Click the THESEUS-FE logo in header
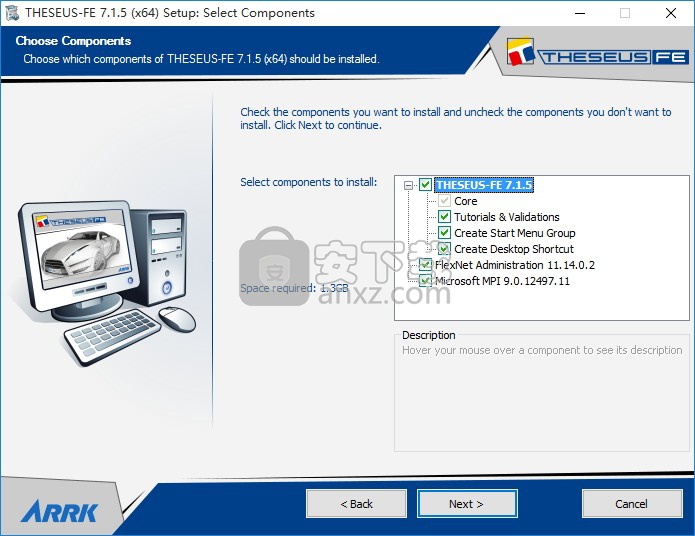 pyautogui.click(x=597, y=53)
